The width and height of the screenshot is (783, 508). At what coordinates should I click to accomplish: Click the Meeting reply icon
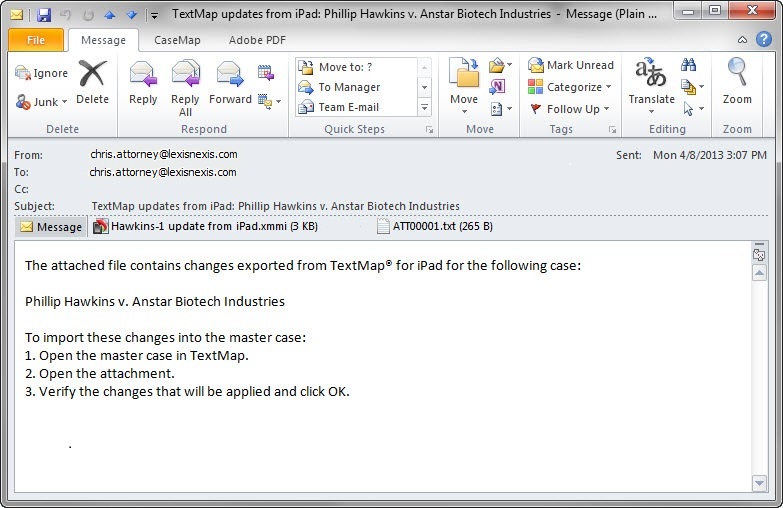[266, 72]
